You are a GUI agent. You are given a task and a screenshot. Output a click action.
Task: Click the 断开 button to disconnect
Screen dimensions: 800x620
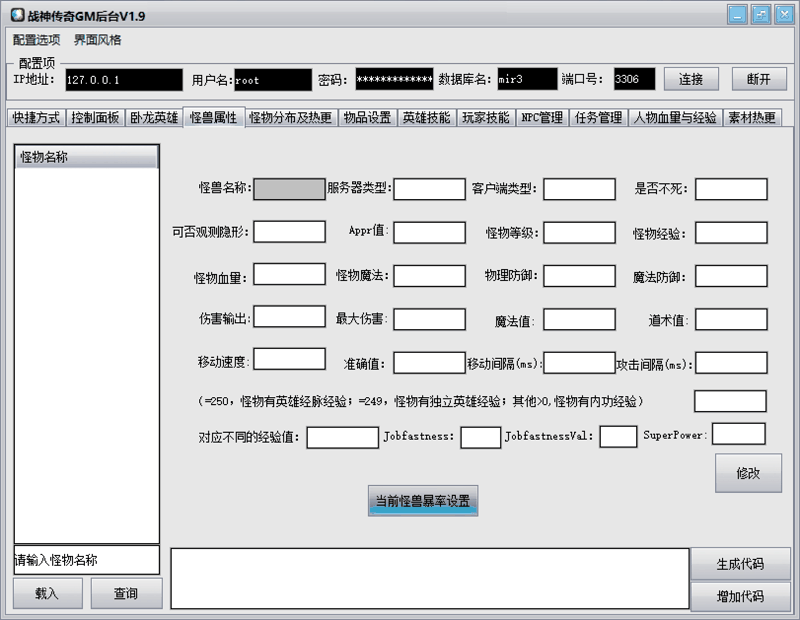(x=759, y=78)
